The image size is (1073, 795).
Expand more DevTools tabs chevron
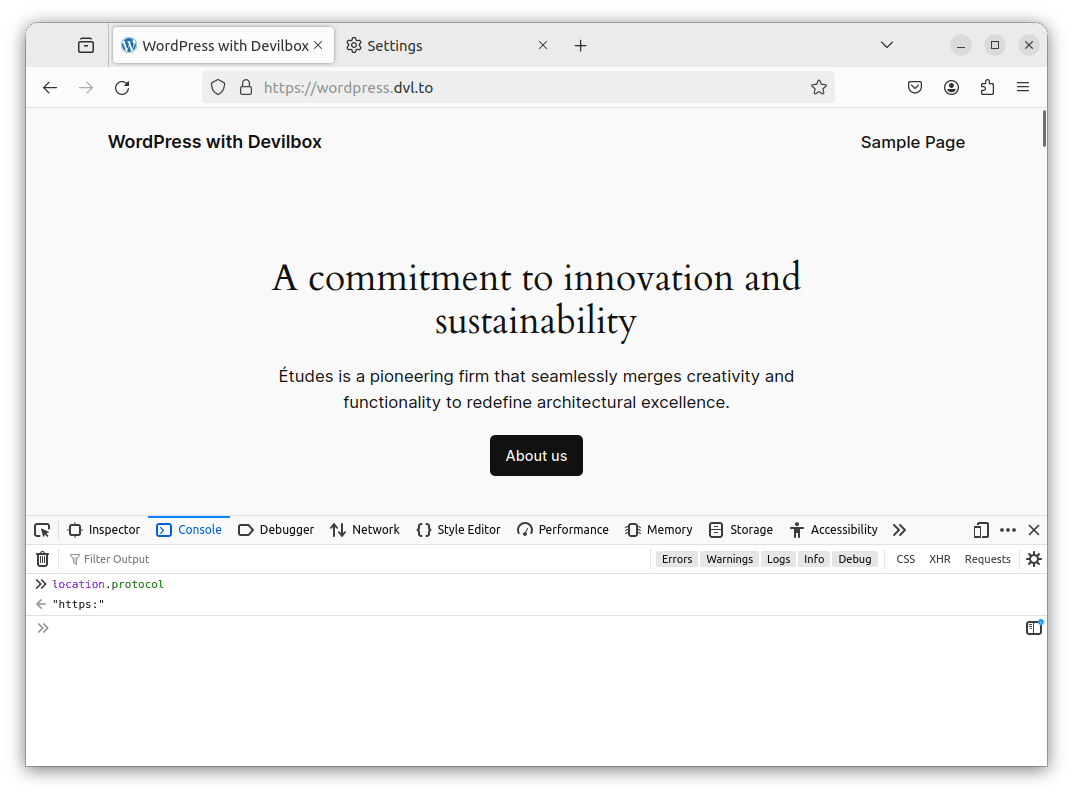point(899,530)
